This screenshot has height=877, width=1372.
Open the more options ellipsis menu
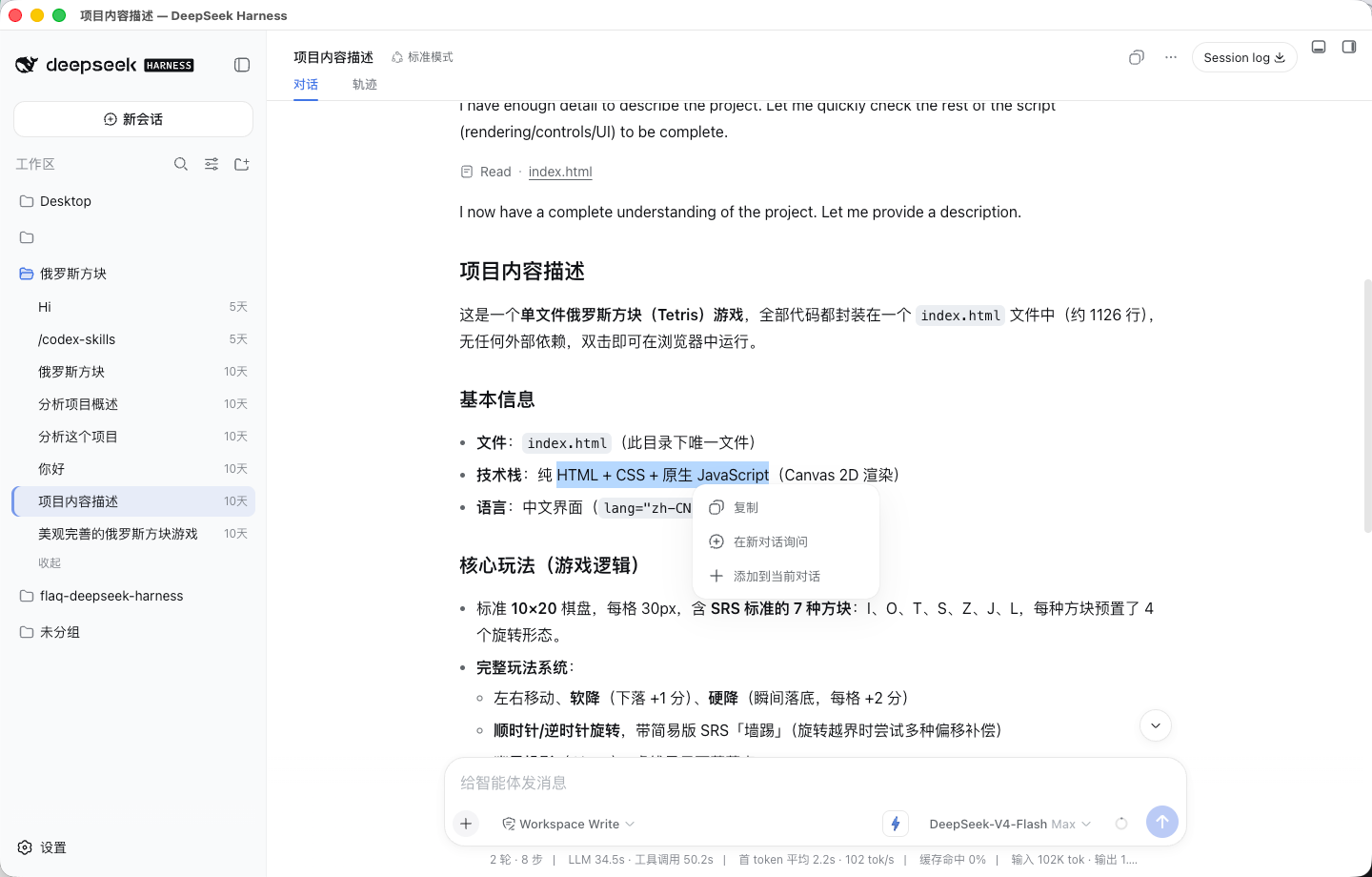(x=1171, y=57)
